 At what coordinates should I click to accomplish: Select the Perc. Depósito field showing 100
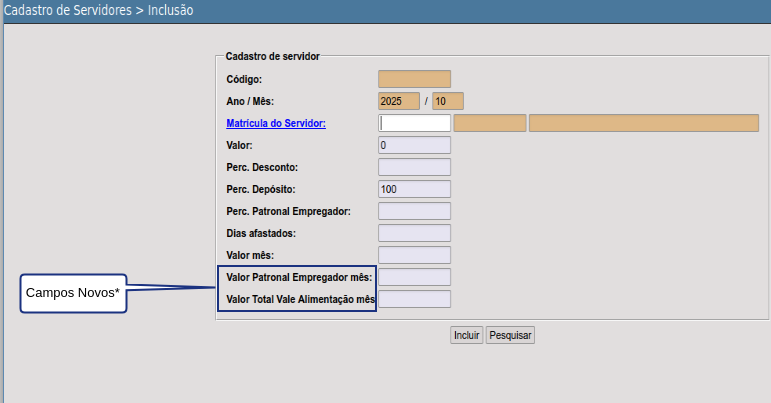click(x=414, y=189)
